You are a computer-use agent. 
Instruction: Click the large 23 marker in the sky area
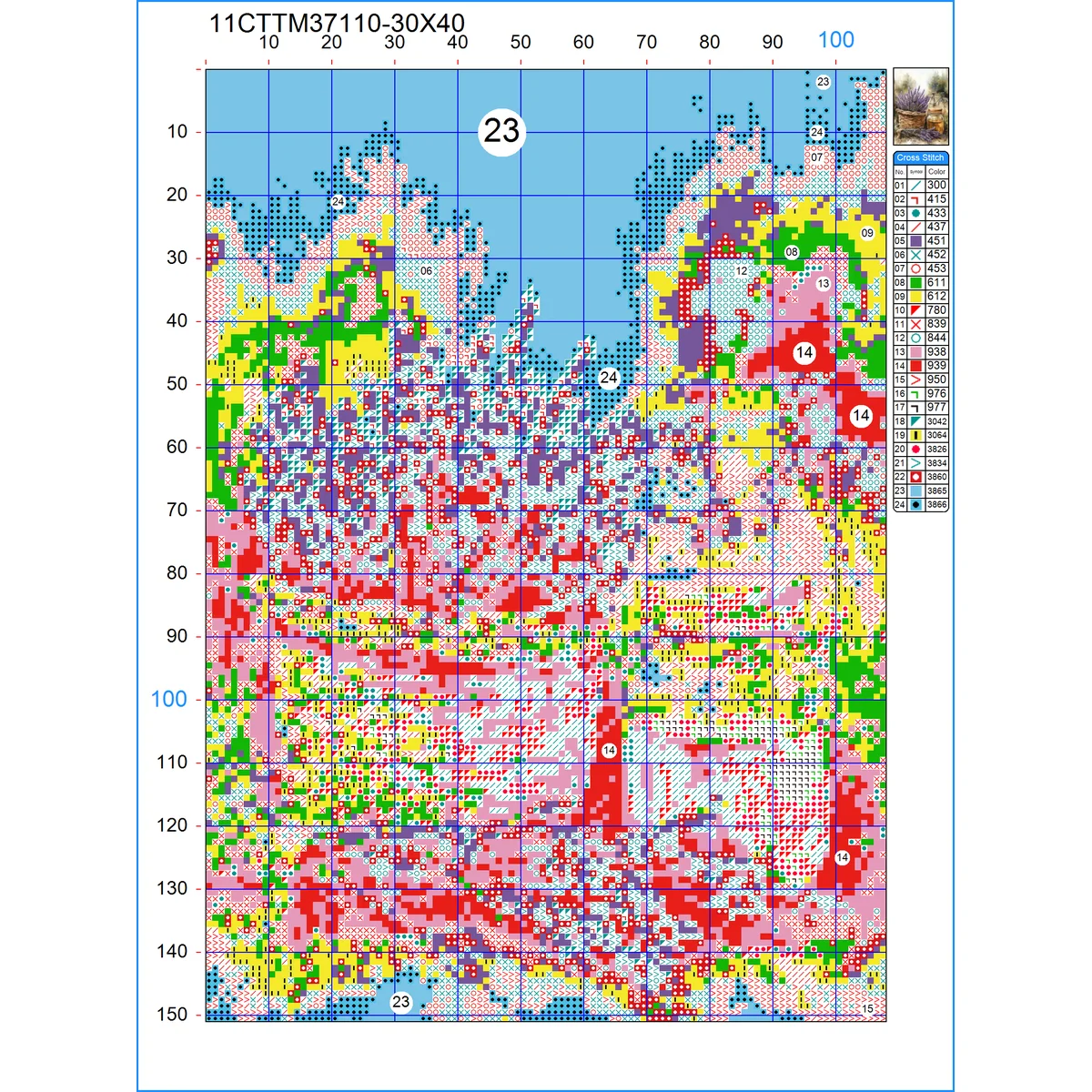point(501,131)
